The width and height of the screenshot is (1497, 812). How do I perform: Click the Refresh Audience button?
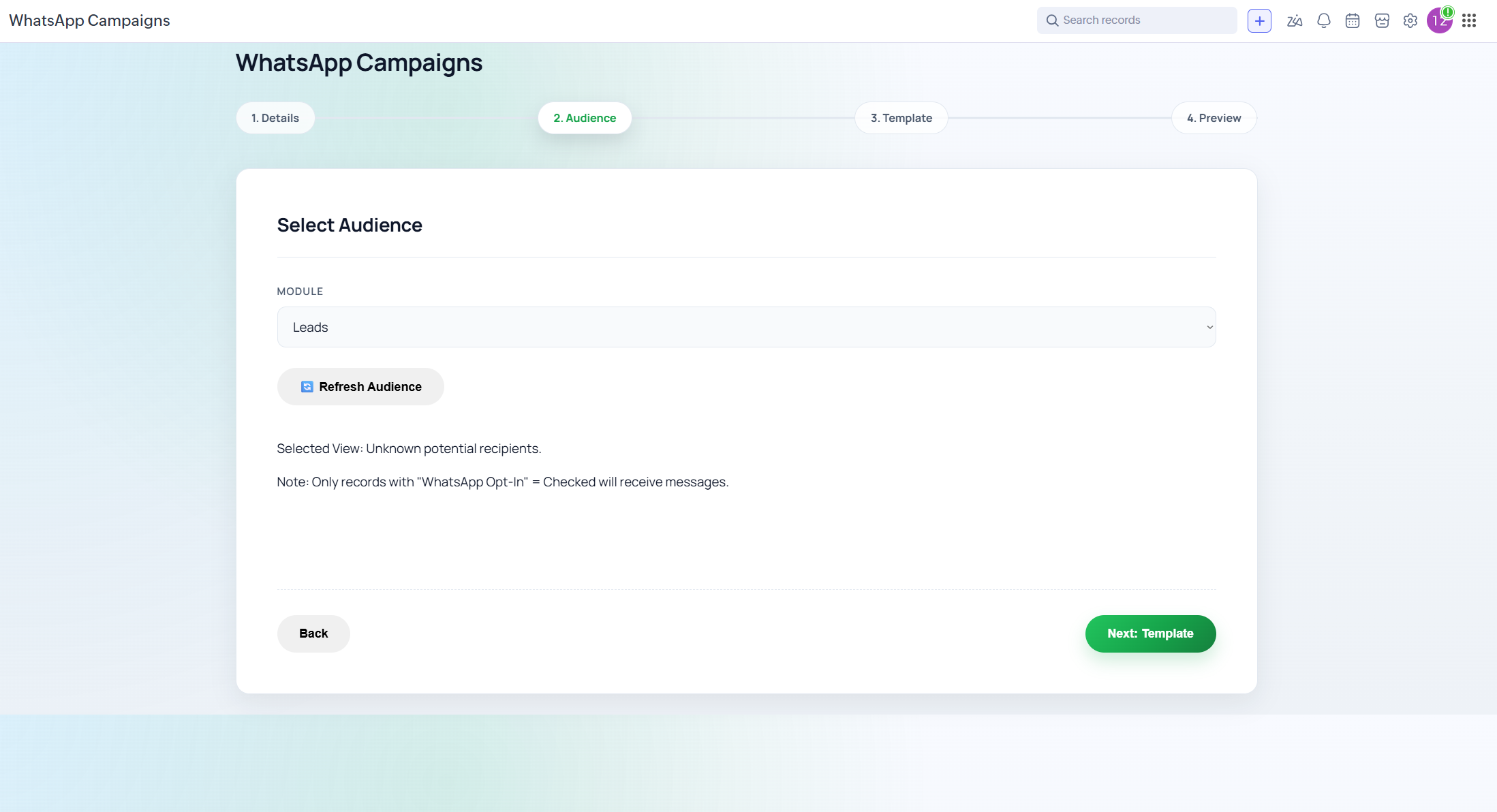click(x=360, y=386)
